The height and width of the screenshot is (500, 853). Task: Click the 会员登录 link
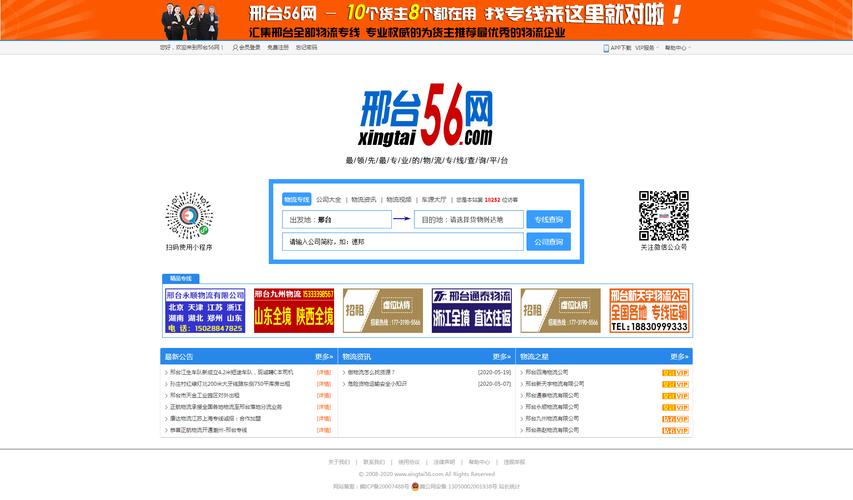tap(250, 48)
